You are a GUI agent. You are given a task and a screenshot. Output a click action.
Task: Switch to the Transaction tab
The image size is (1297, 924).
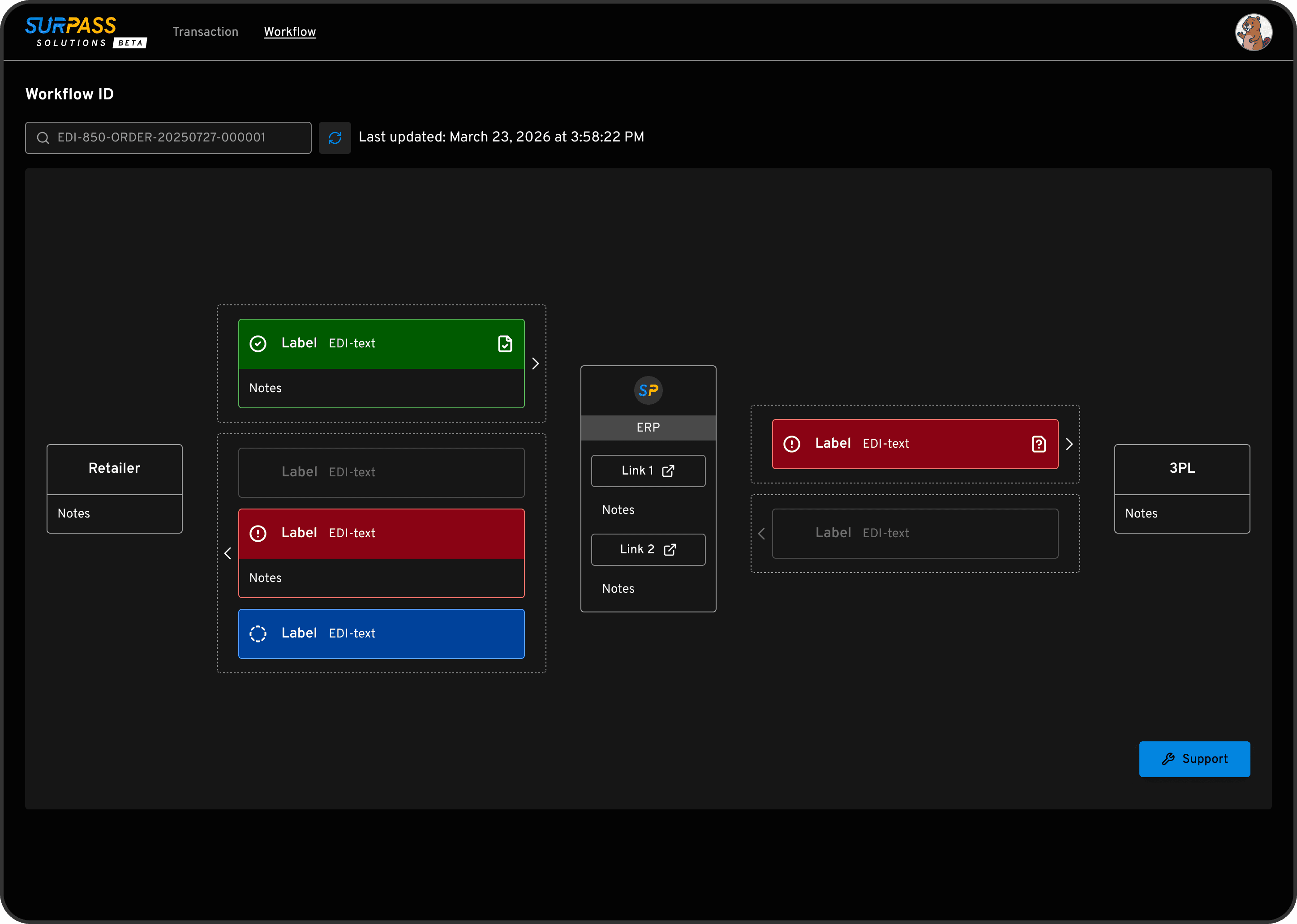click(x=206, y=32)
